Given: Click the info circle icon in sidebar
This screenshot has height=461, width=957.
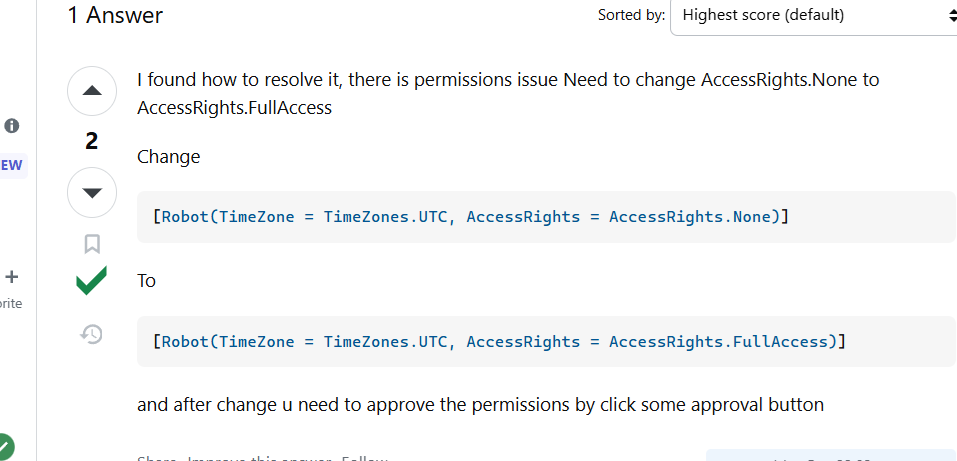Looking at the screenshot, I should 12,126.
